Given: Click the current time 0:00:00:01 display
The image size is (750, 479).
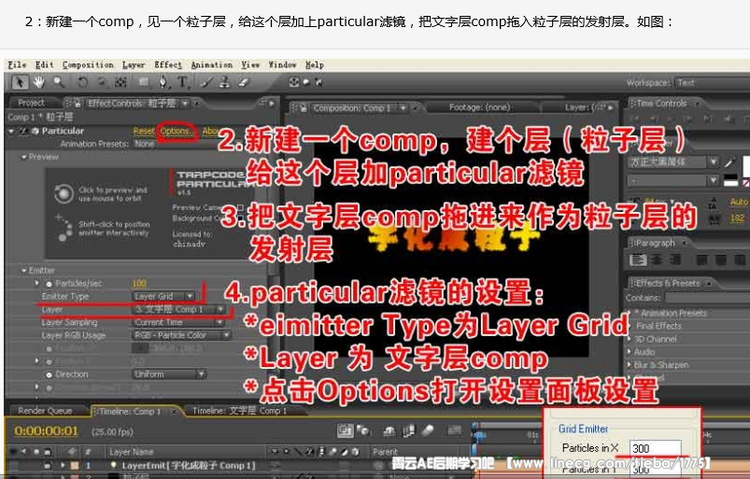Looking at the screenshot, I should 46,431.
